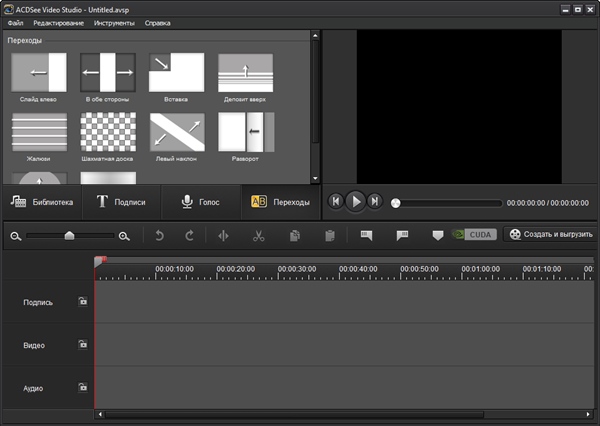Screen dimensions: 600x426
Task: Skip to previous frame in the player
Action: tap(336, 201)
